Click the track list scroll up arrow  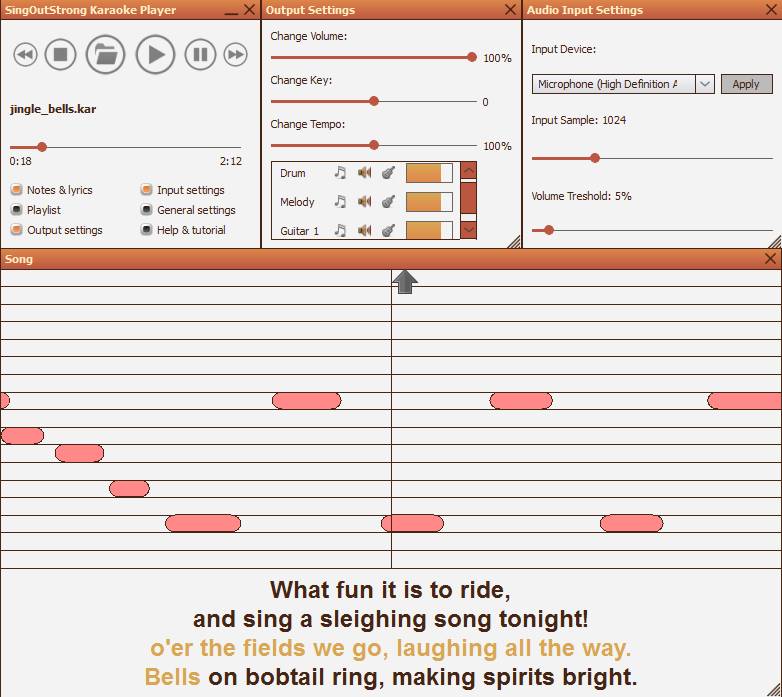click(x=468, y=171)
